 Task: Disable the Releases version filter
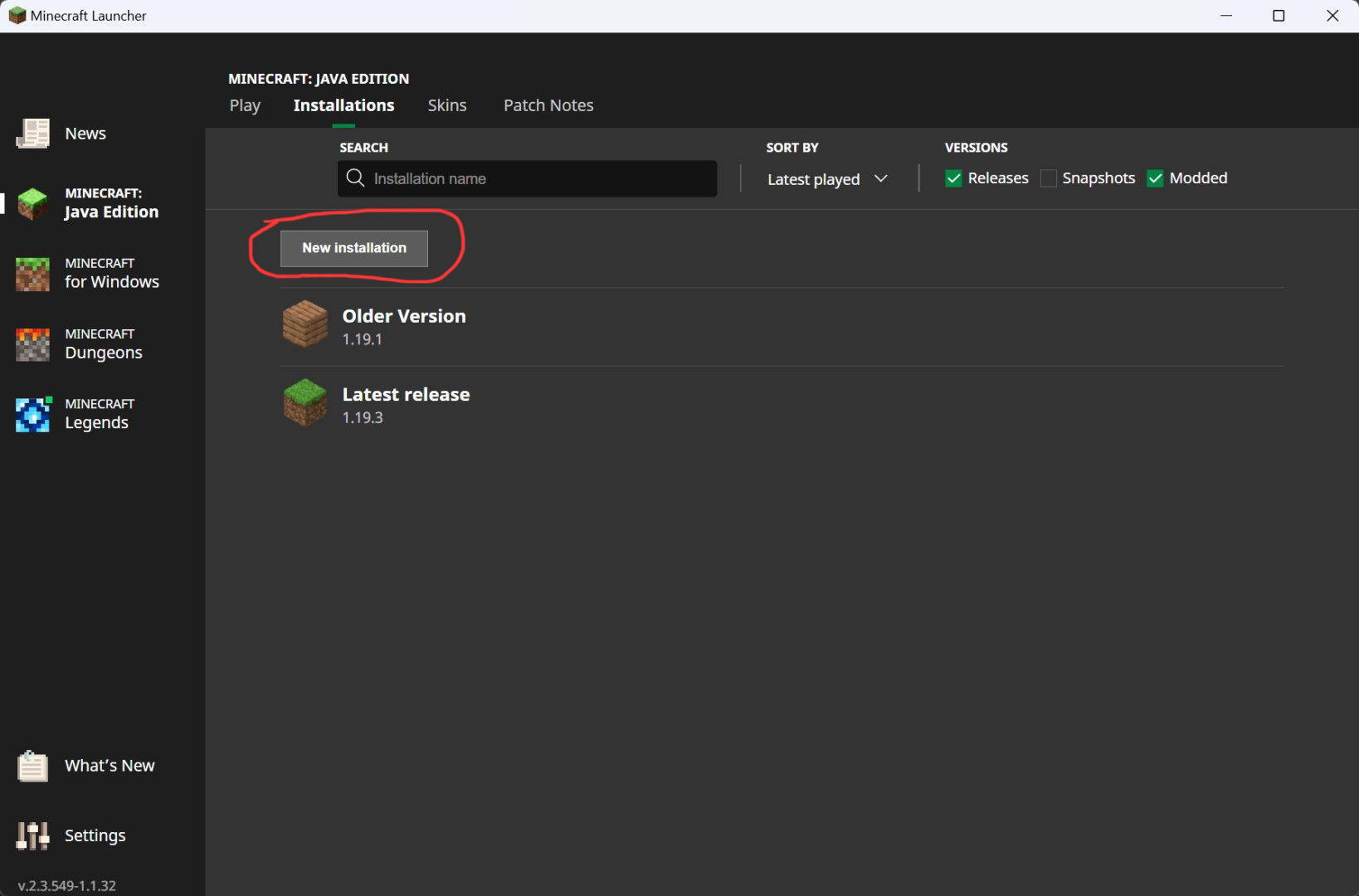pos(952,178)
